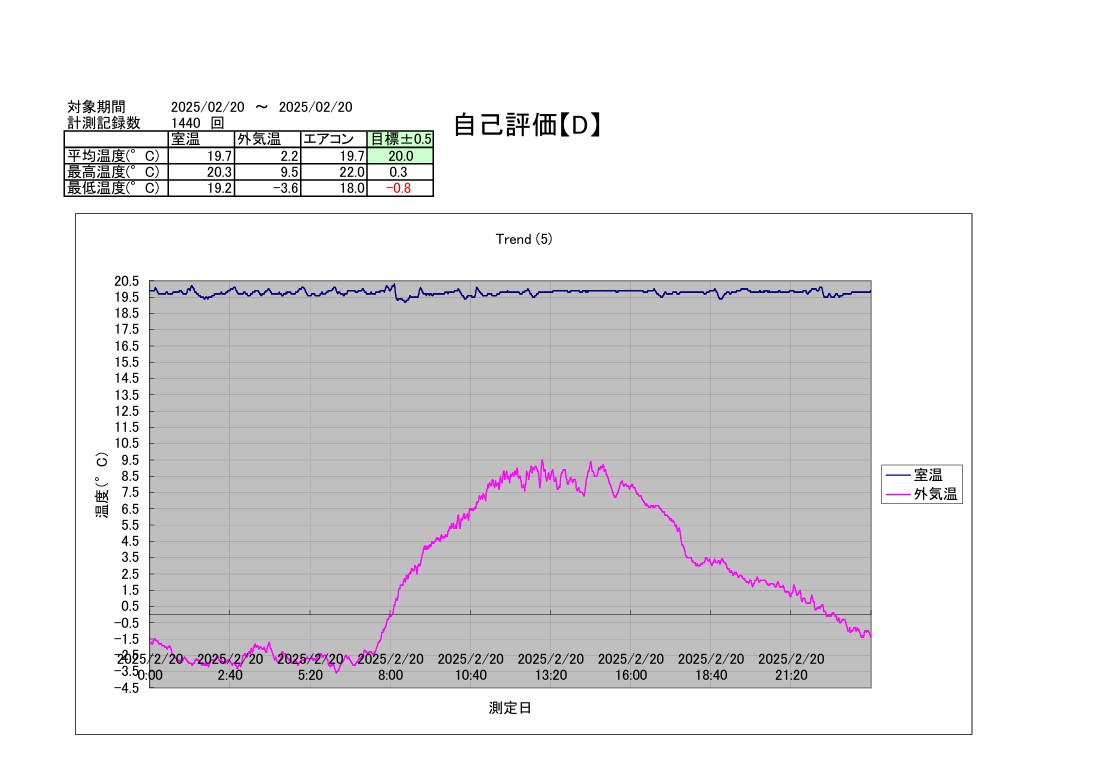Viewport: 1099px width, 769px height.
Task: Select the 20.5 y-axis tick label
Action: 128,281
